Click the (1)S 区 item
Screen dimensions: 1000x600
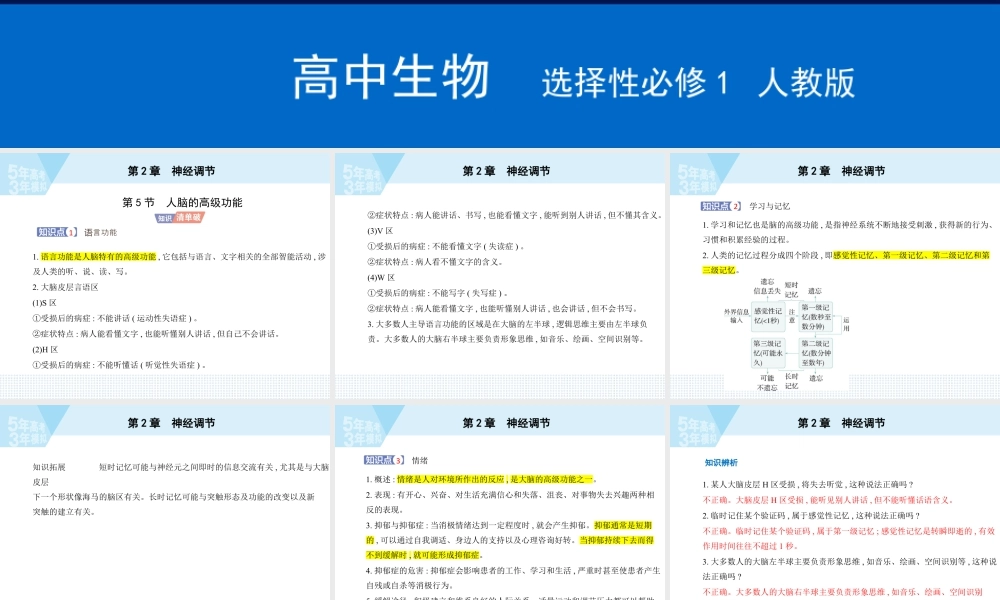tap(45, 303)
